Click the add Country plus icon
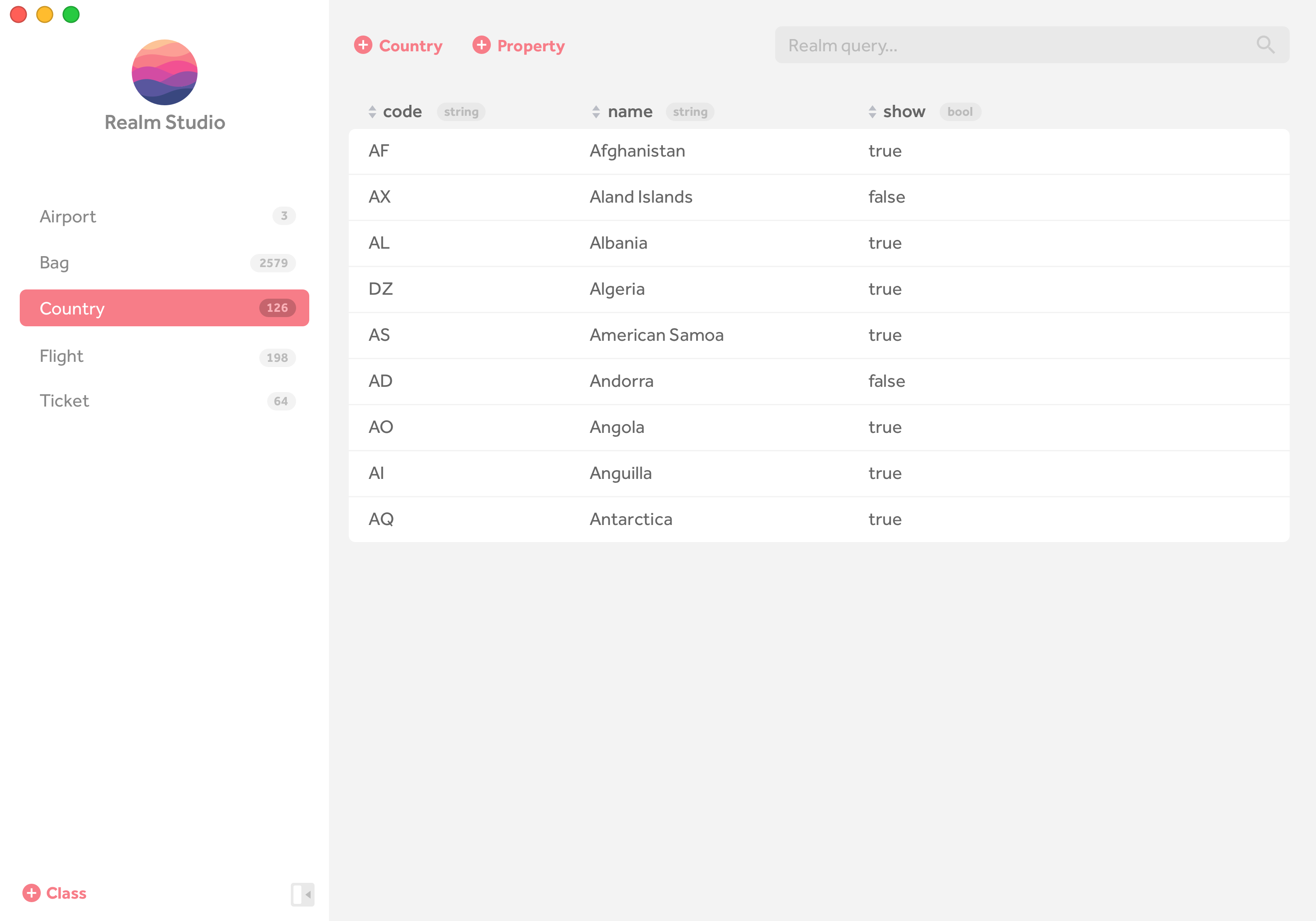1316x921 pixels. pyautogui.click(x=363, y=45)
